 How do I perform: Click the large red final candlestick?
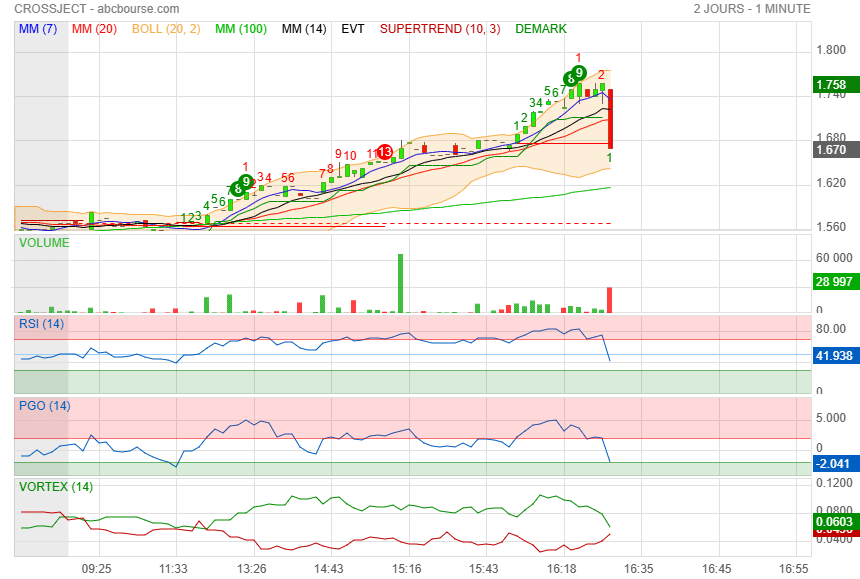click(610, 118)
